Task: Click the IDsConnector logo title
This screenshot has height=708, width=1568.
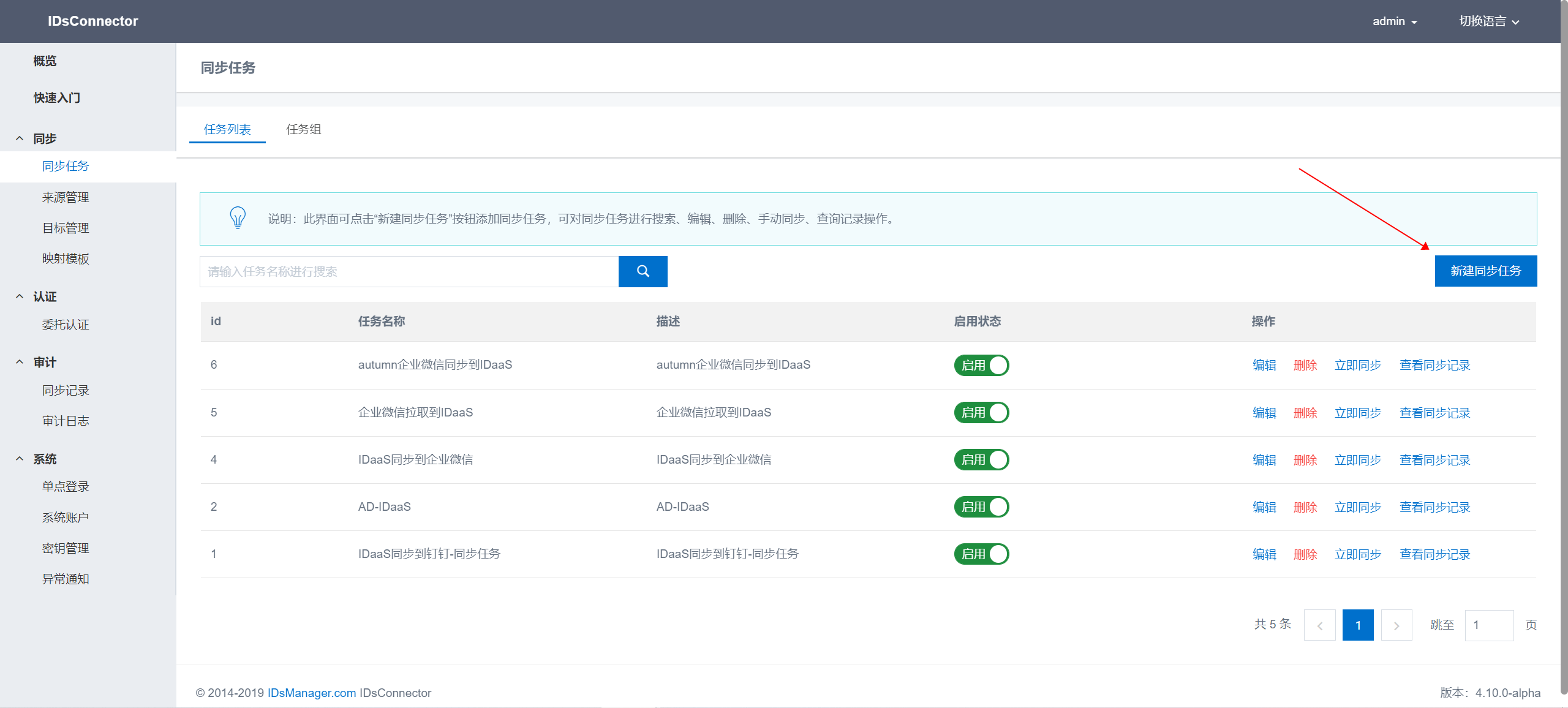Action: click(93, 21)
